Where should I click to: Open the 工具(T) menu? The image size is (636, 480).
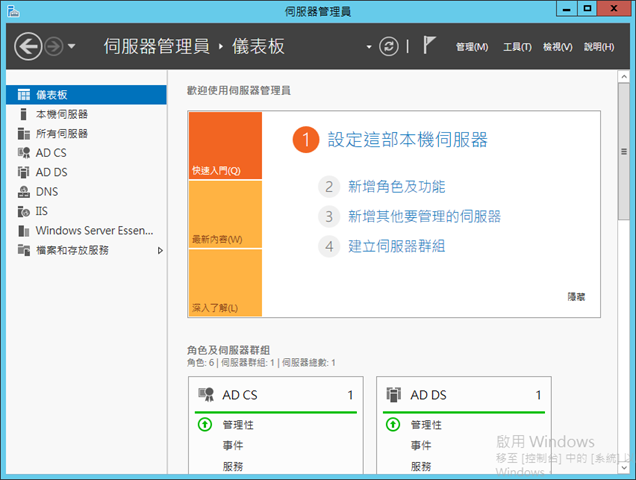coord(517,47)
